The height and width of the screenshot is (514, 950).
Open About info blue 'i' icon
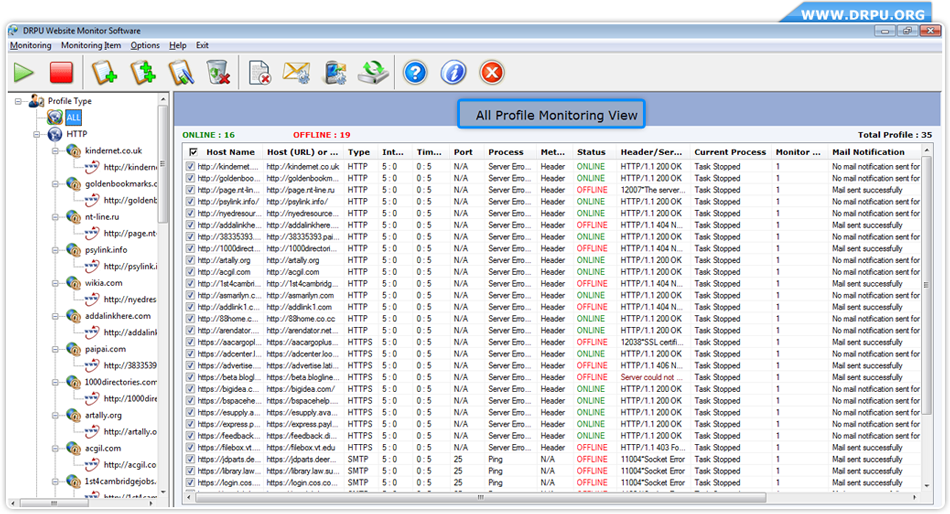(x=453, y=73)
